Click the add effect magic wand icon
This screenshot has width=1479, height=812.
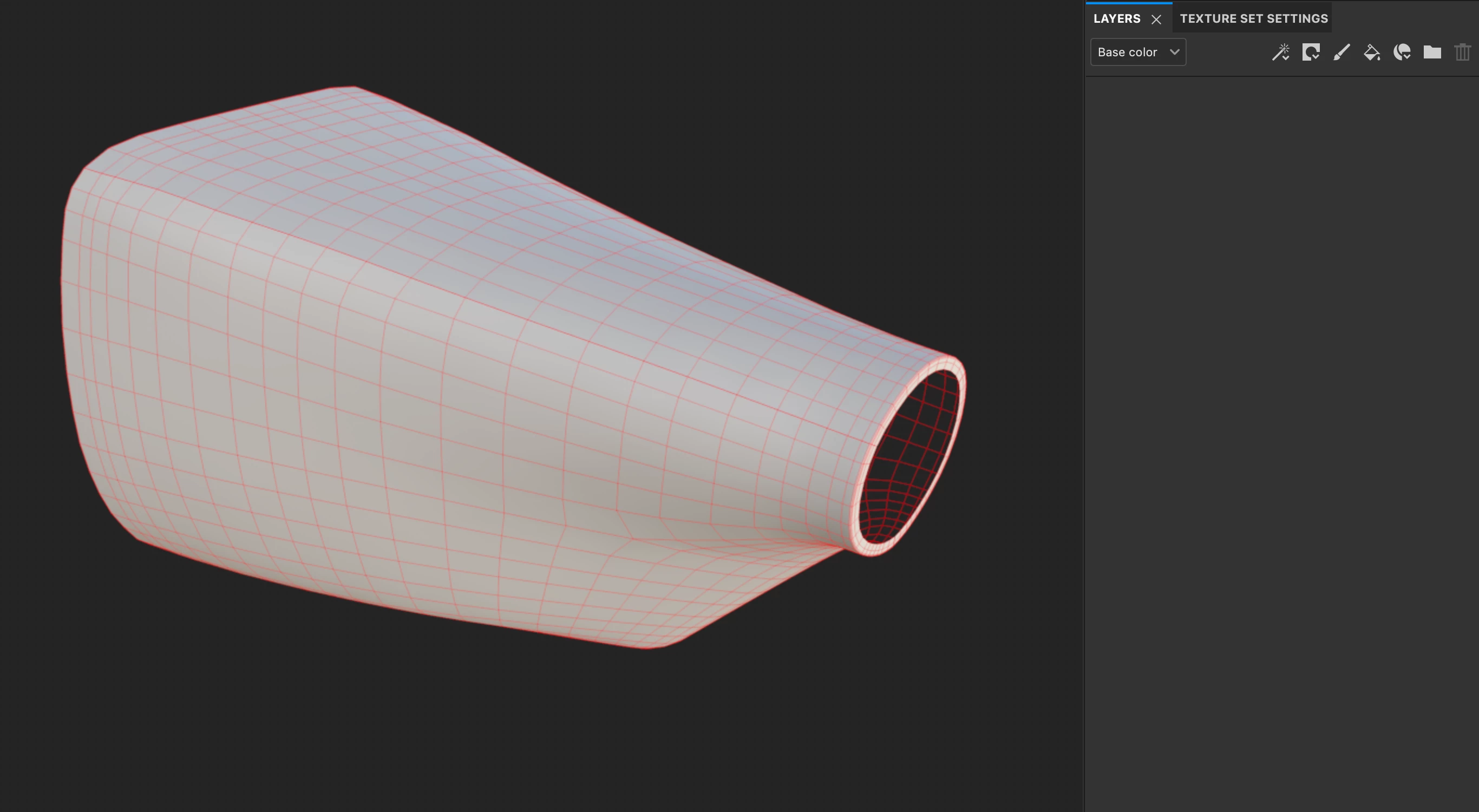pyautogui.click(x=1280, y=53)
